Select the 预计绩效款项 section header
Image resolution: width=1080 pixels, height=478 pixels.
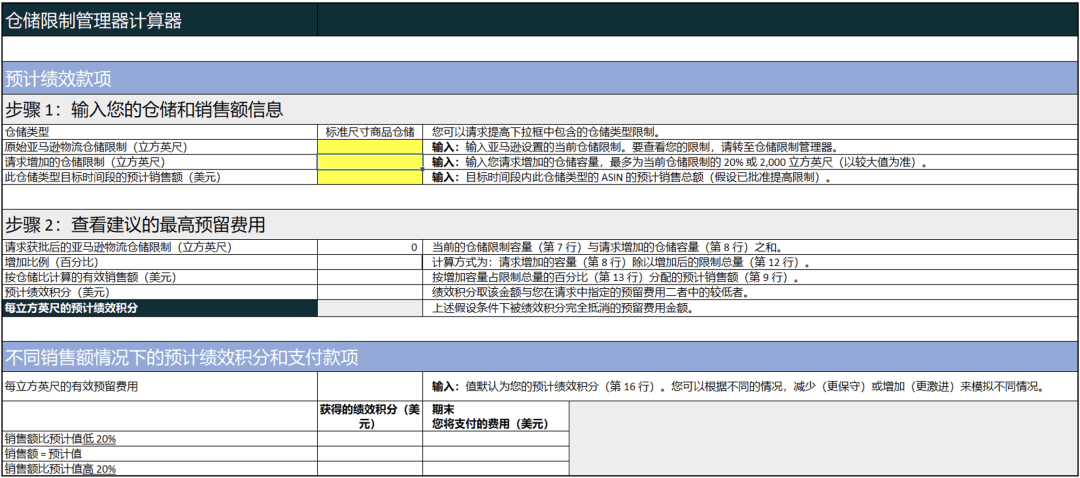click(540, 78)
